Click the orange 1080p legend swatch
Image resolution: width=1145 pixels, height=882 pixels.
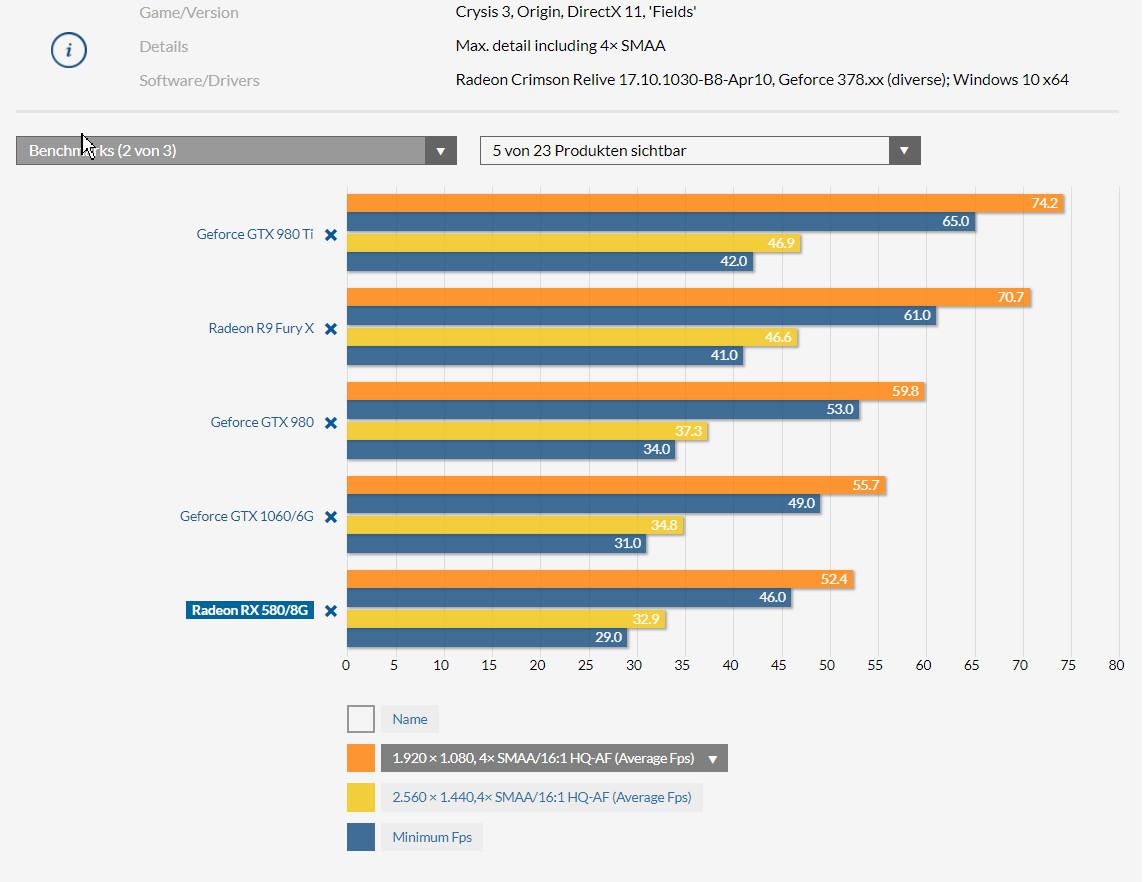(x=361, y=758)
